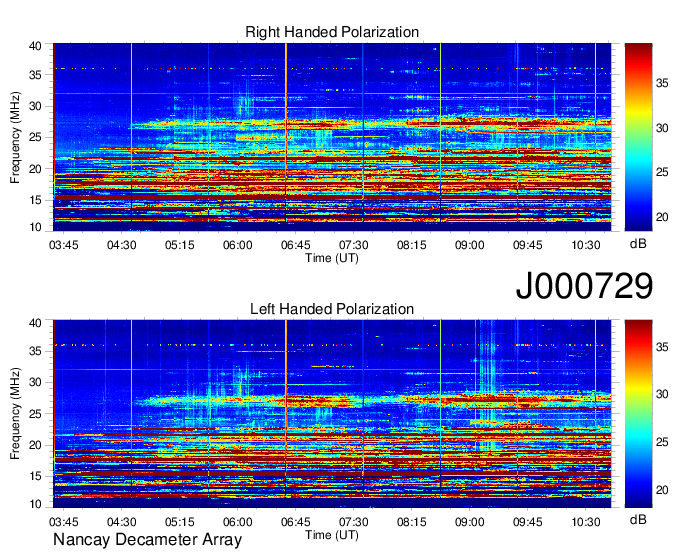Click the 08:15 time tick of Left Handed plot

(x=412, y=522)
